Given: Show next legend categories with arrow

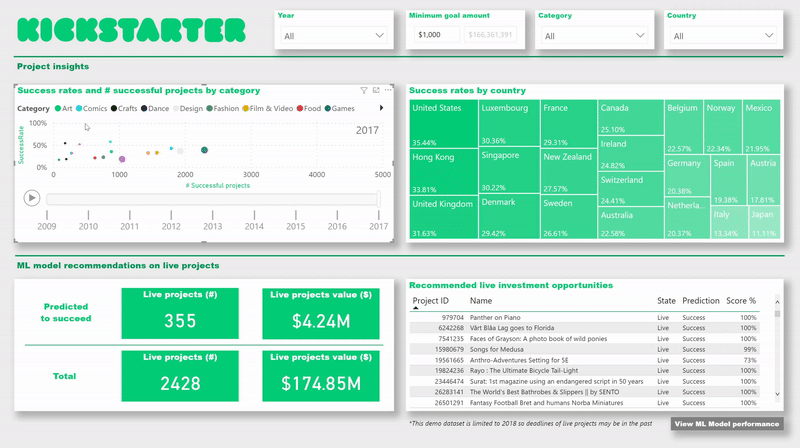Looking at the screenshot, I should [x=381, y=108].
